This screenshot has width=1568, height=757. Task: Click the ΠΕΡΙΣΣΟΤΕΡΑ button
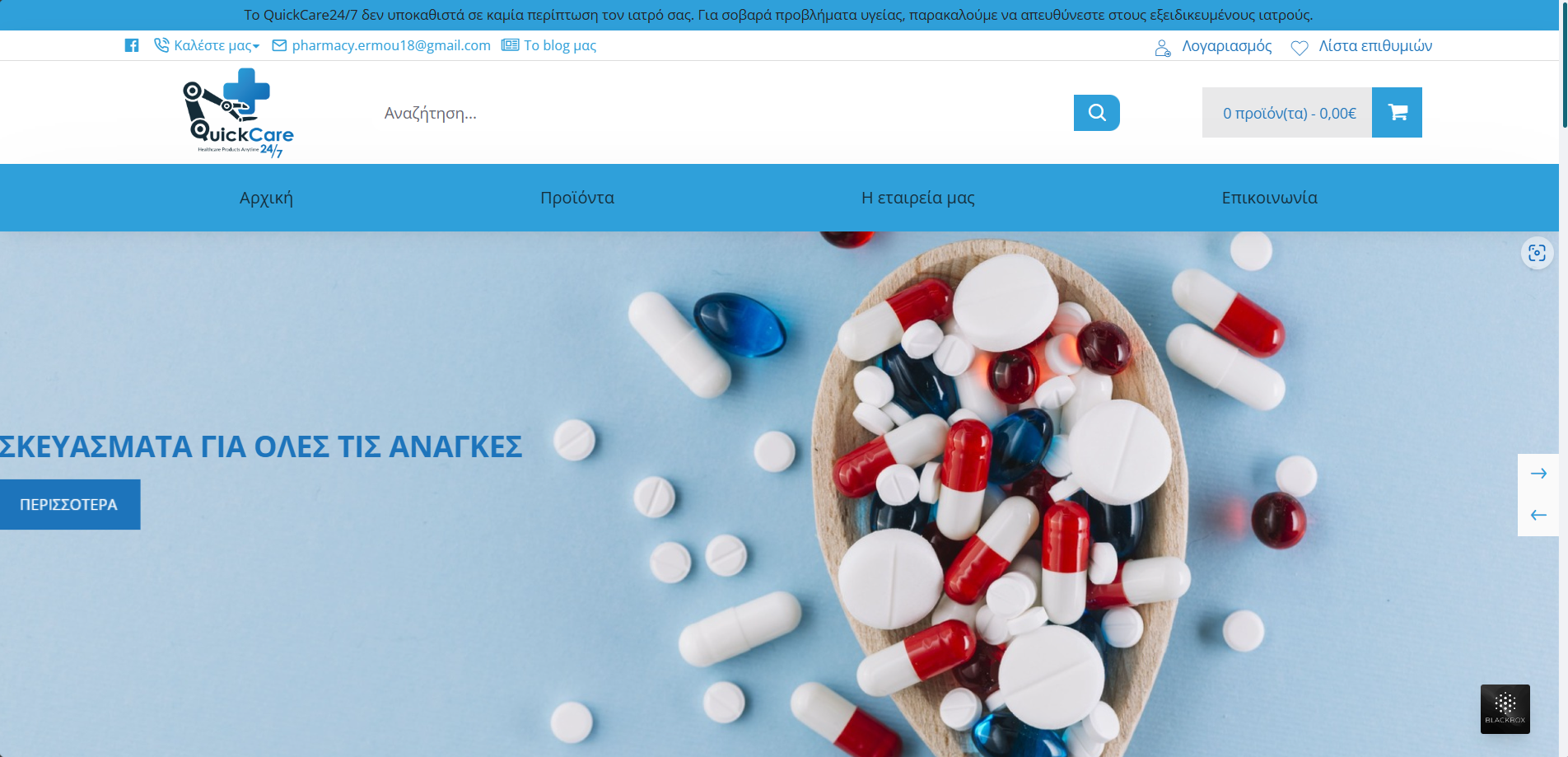(x=69, y=504)
